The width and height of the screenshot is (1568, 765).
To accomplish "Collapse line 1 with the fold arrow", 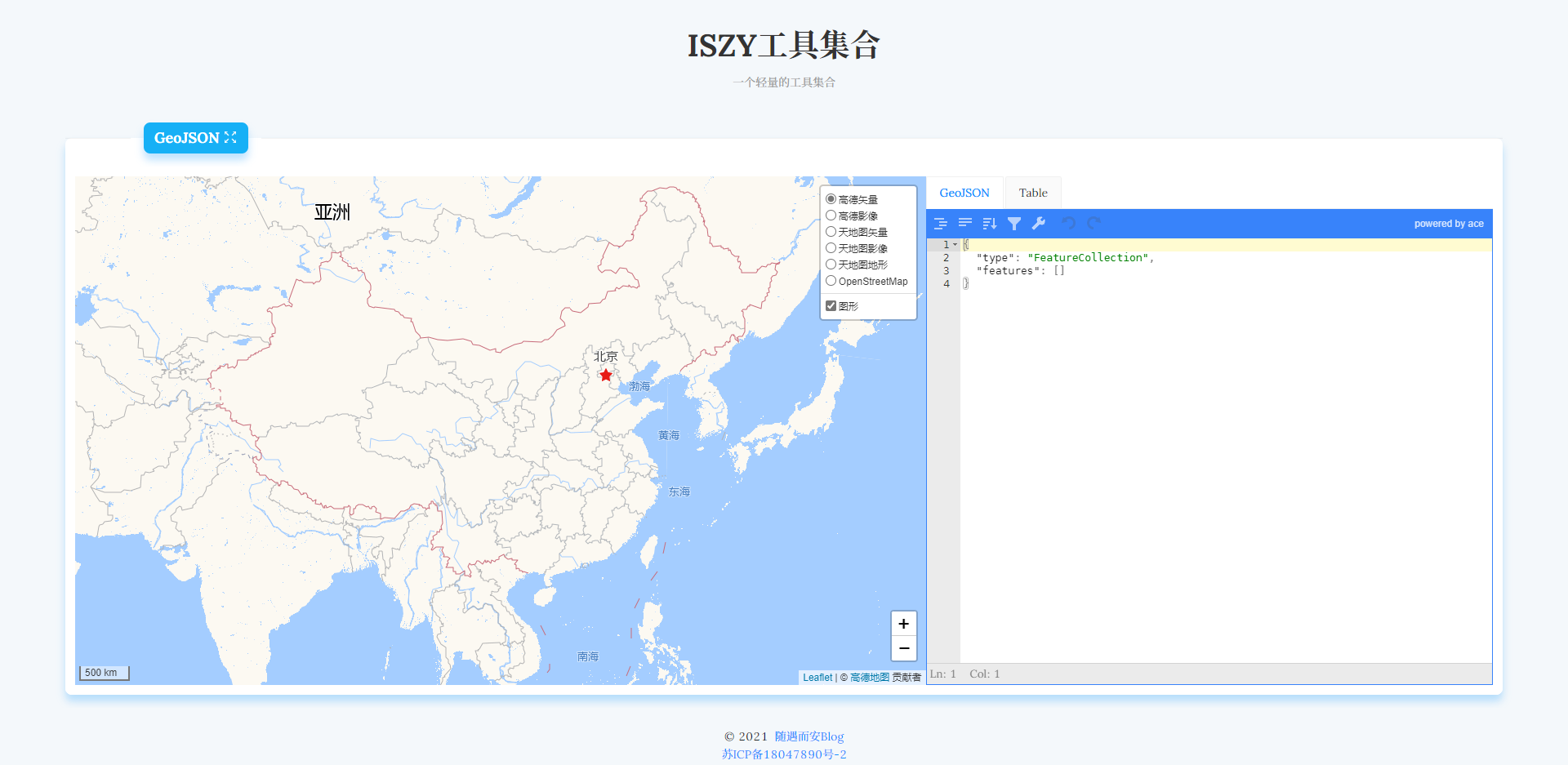I will [955, 244].
